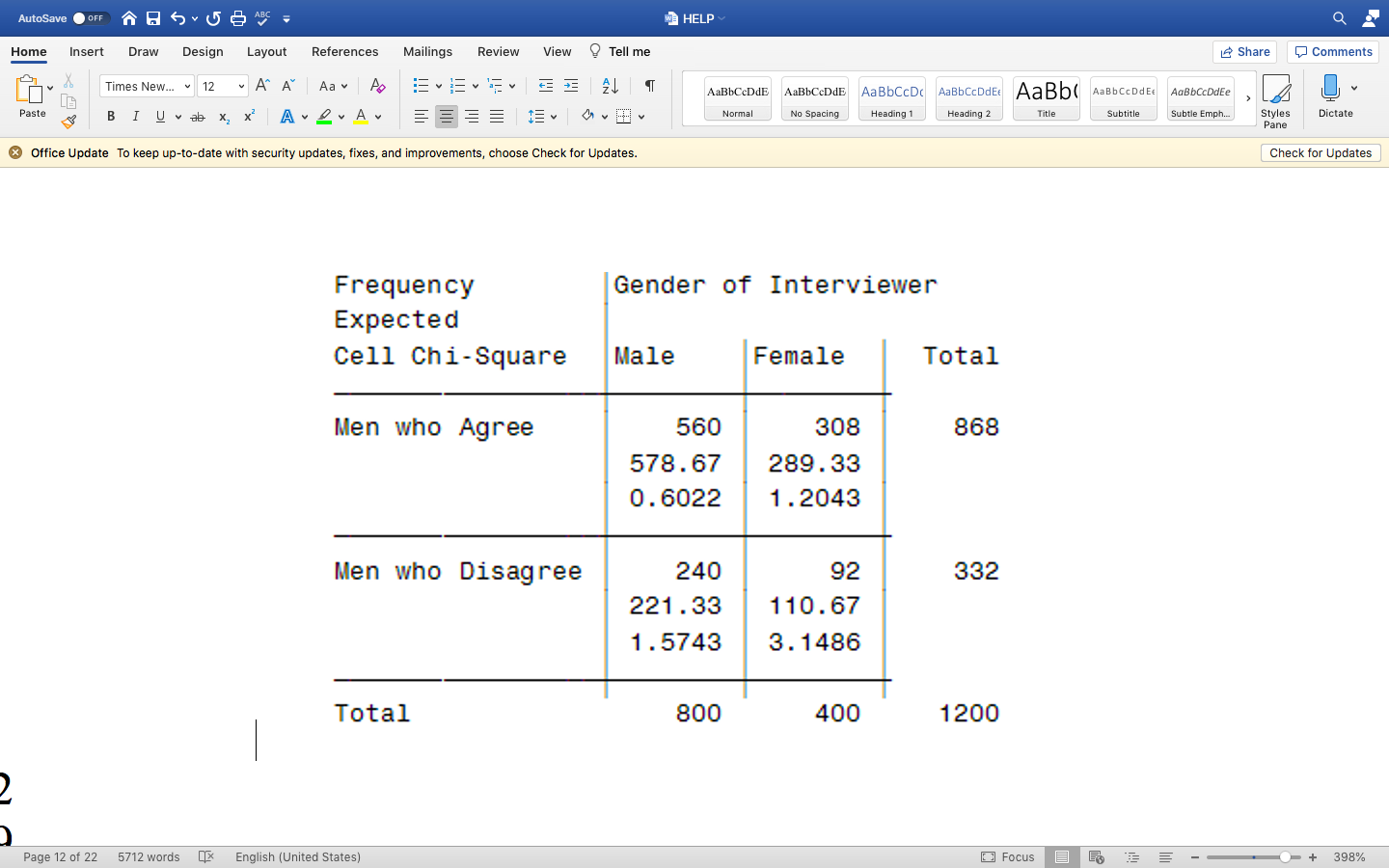Apply the Title style

pyautogui.click(x=1047, y=98)
